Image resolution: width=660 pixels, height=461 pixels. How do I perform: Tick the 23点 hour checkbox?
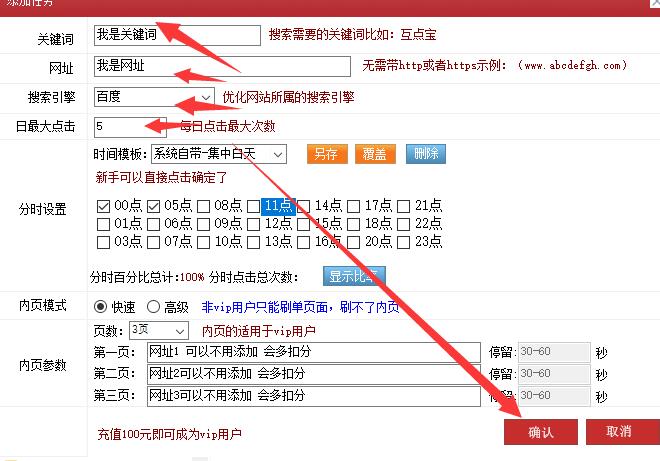404,241
